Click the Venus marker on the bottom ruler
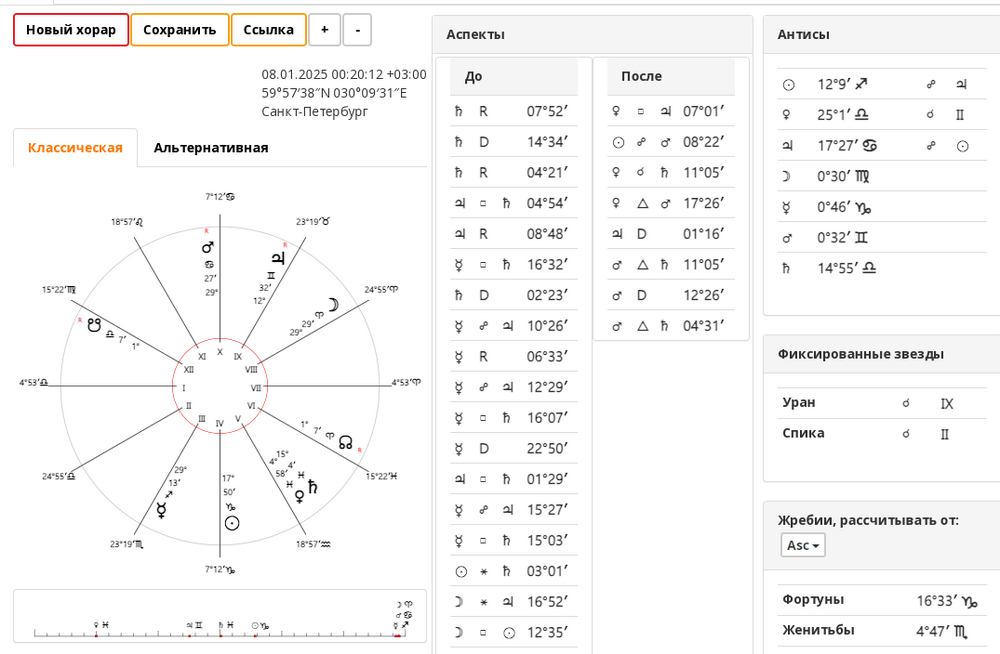This screenshot has height=654, width=1000. point(96,625)
